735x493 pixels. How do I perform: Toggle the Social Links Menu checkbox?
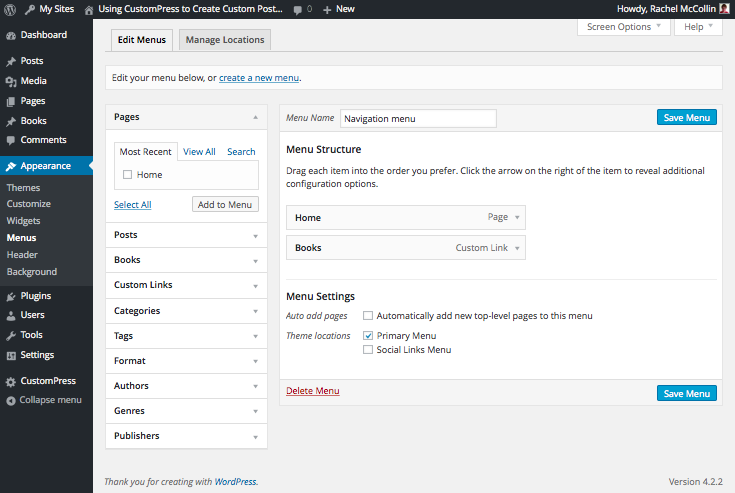tap(368, 350)
